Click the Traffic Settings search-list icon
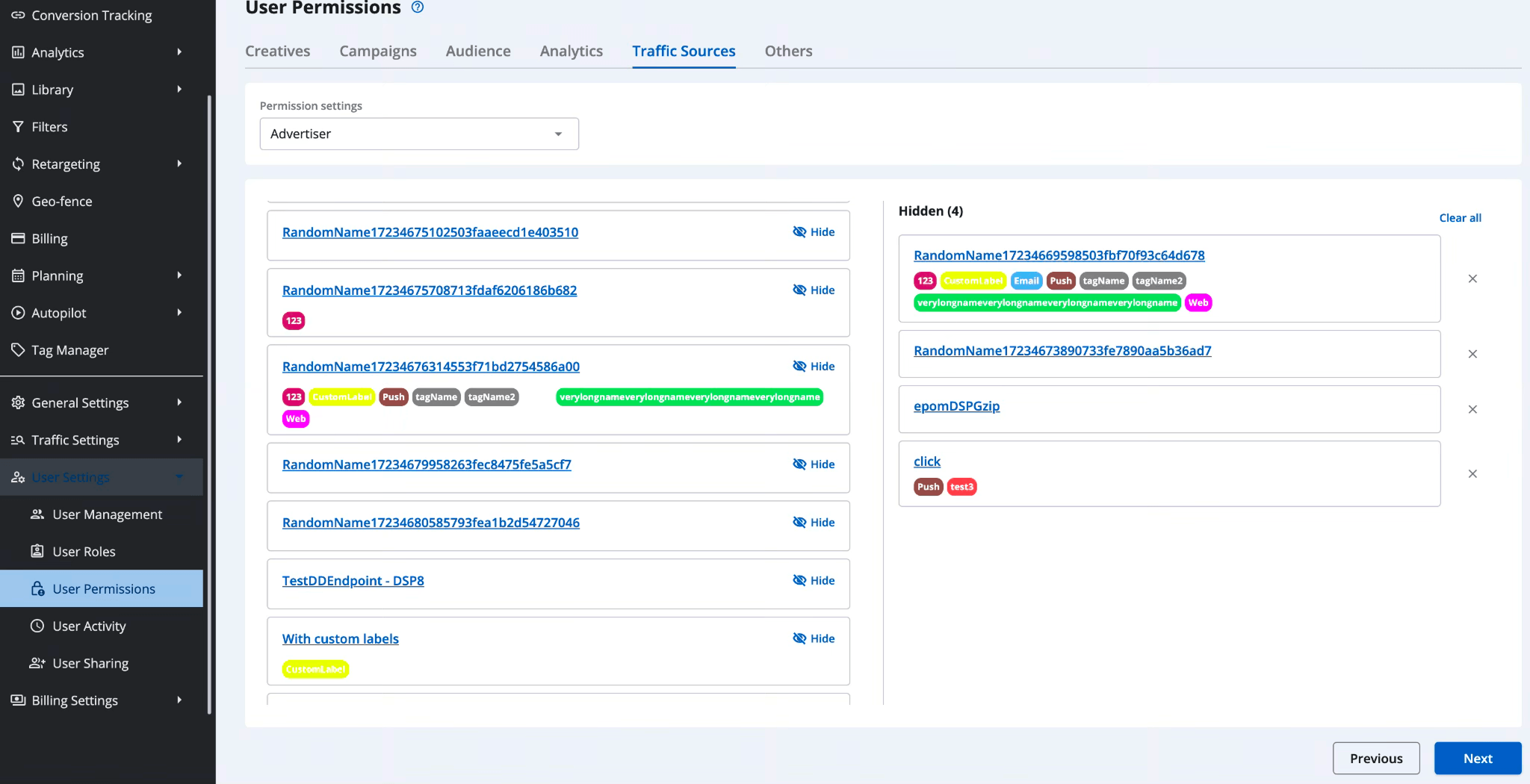This screenshot has height=784, width=1530. pyautogui.click(x=18, y=440)
